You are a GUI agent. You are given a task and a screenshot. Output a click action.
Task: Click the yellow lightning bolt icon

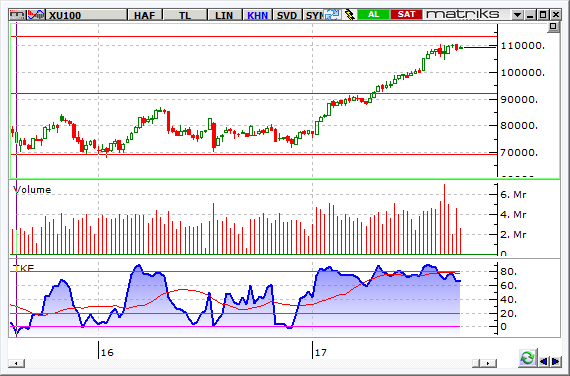[x=349, y=15]
